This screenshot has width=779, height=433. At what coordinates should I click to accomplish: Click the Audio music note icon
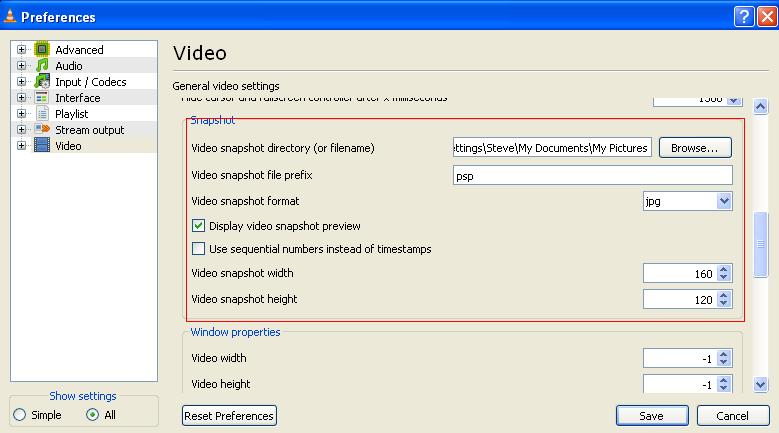[x=42, y=66]
